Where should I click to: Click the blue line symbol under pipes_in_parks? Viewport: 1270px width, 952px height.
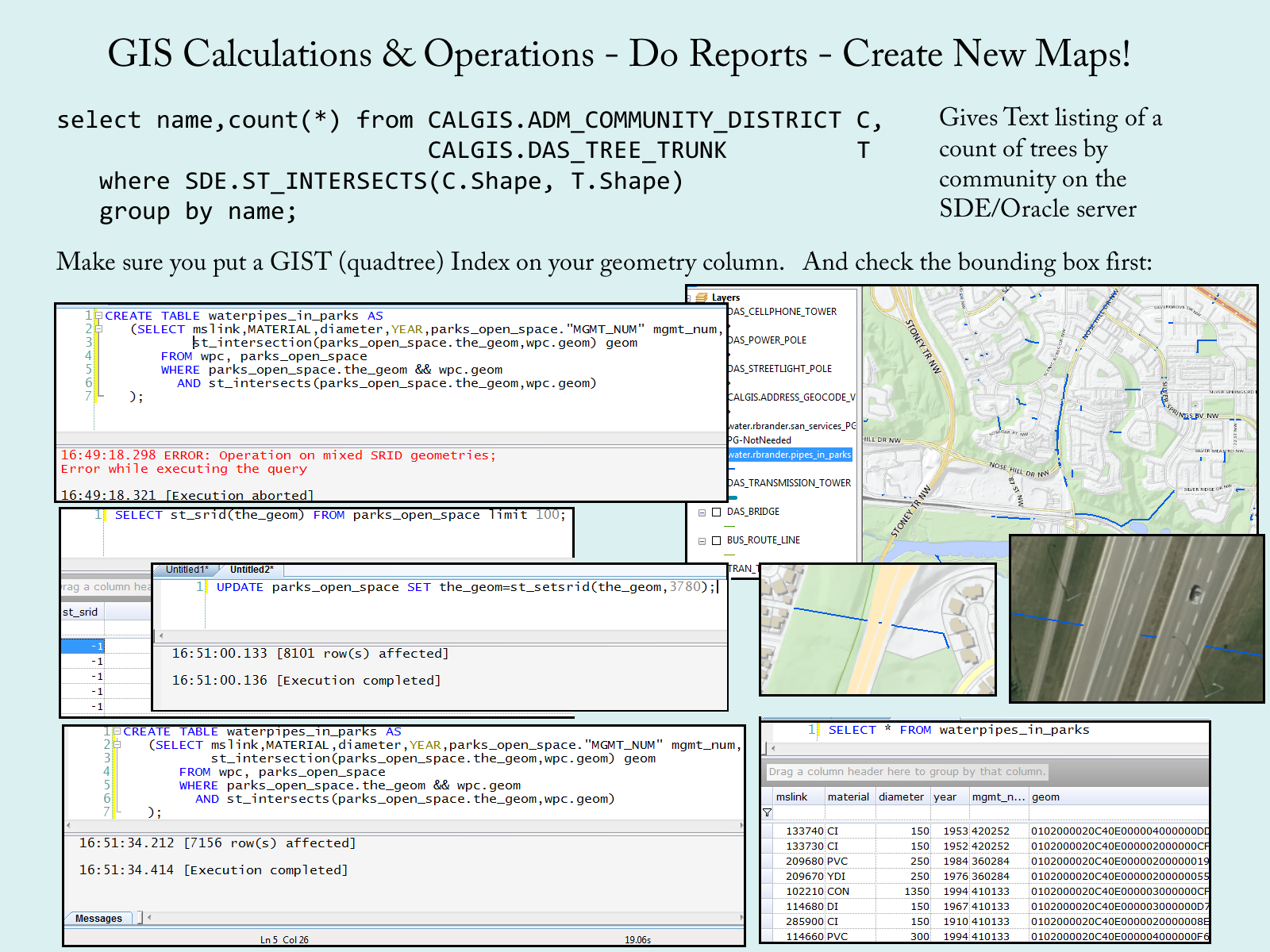coord(733,469)
